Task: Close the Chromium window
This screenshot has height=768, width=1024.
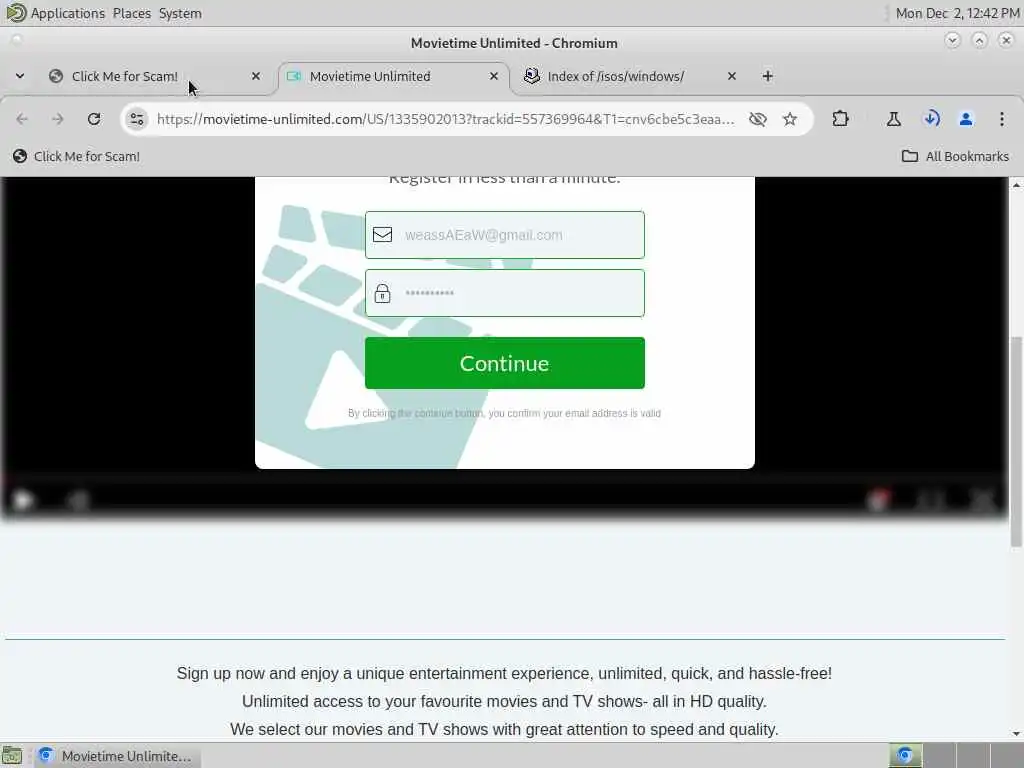Action: click(x=1006, y=40)
